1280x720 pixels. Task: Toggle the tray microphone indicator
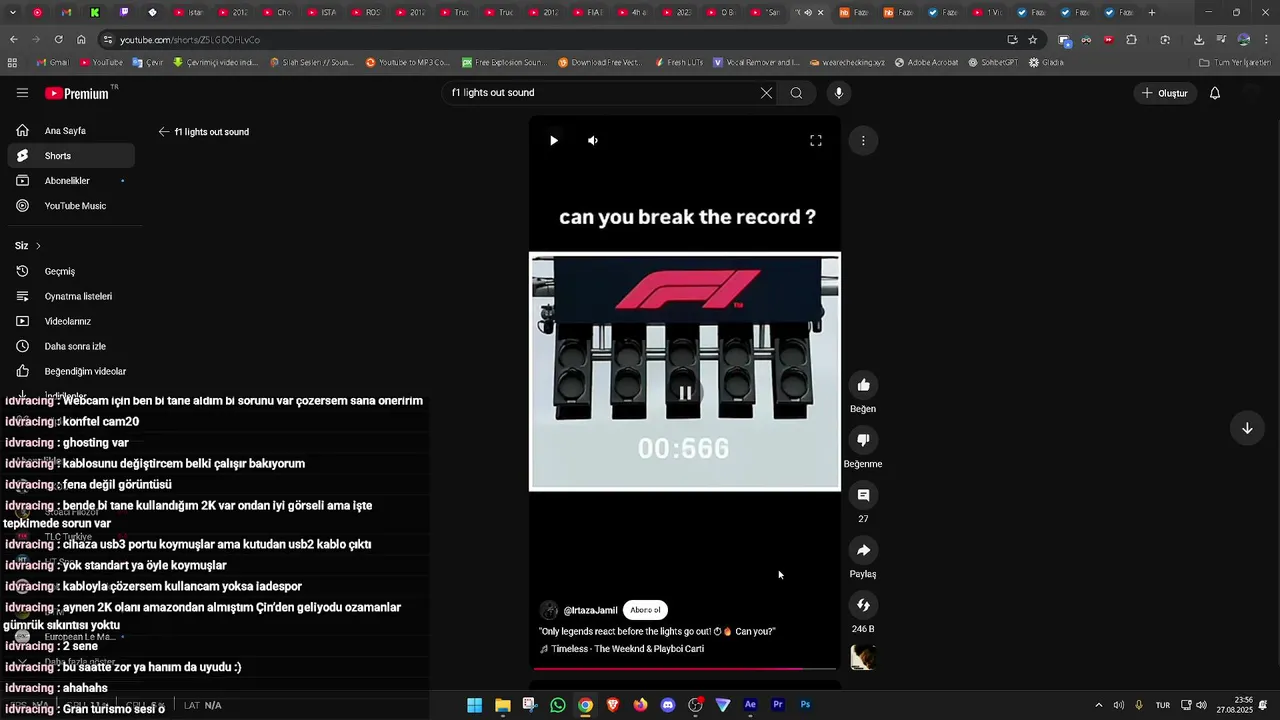click(1139, 705)
